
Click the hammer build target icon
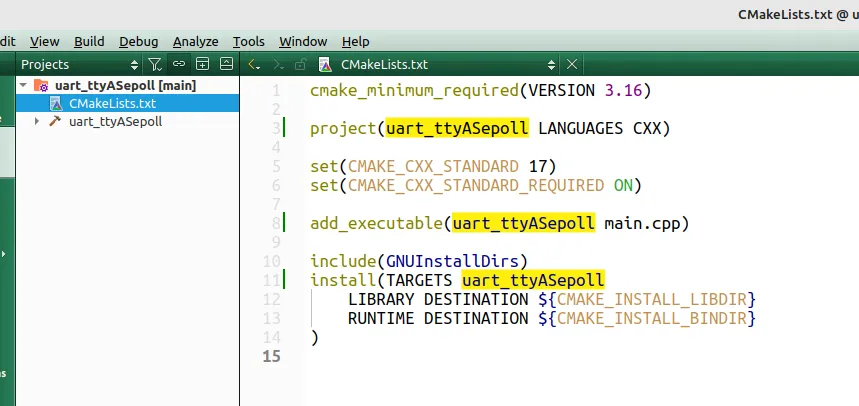point(55,122)
